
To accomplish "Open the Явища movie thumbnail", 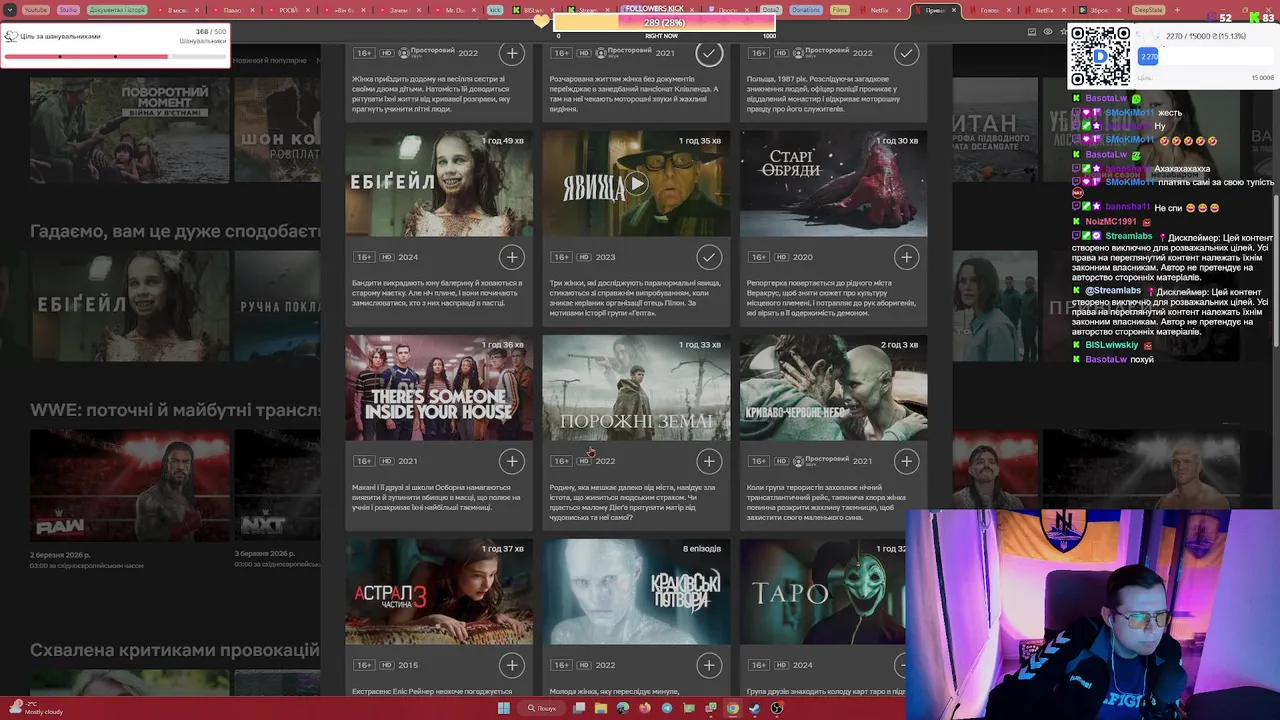I will point(637,184).
